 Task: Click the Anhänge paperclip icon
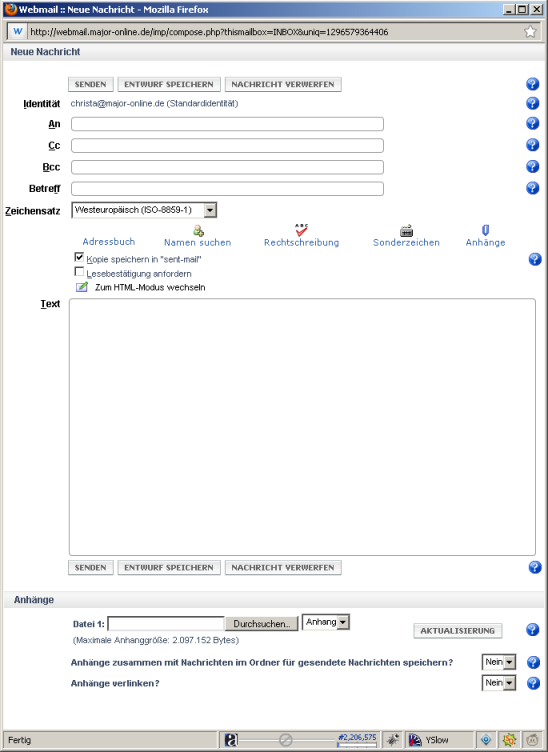[x=485, y=230]
